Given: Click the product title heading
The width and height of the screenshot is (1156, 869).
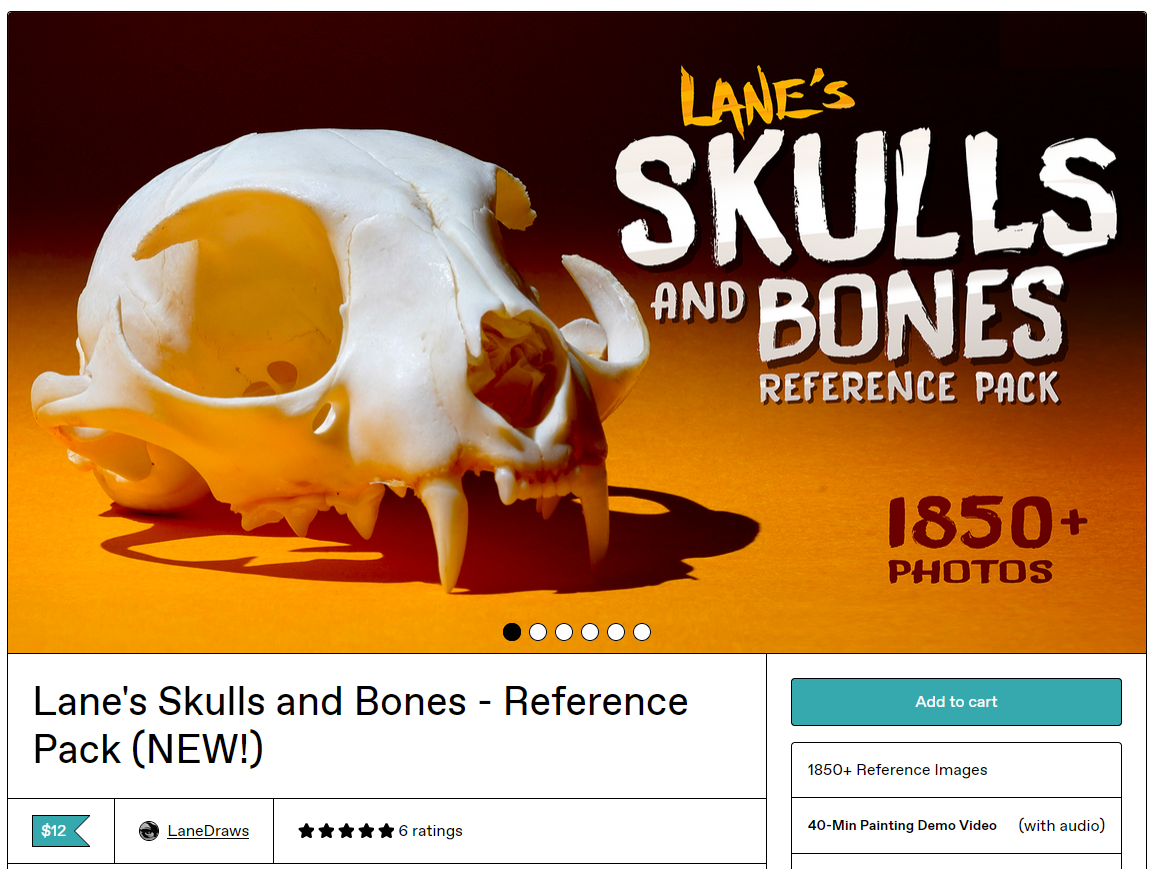Looking at the screenshot, I should [361, 725].
